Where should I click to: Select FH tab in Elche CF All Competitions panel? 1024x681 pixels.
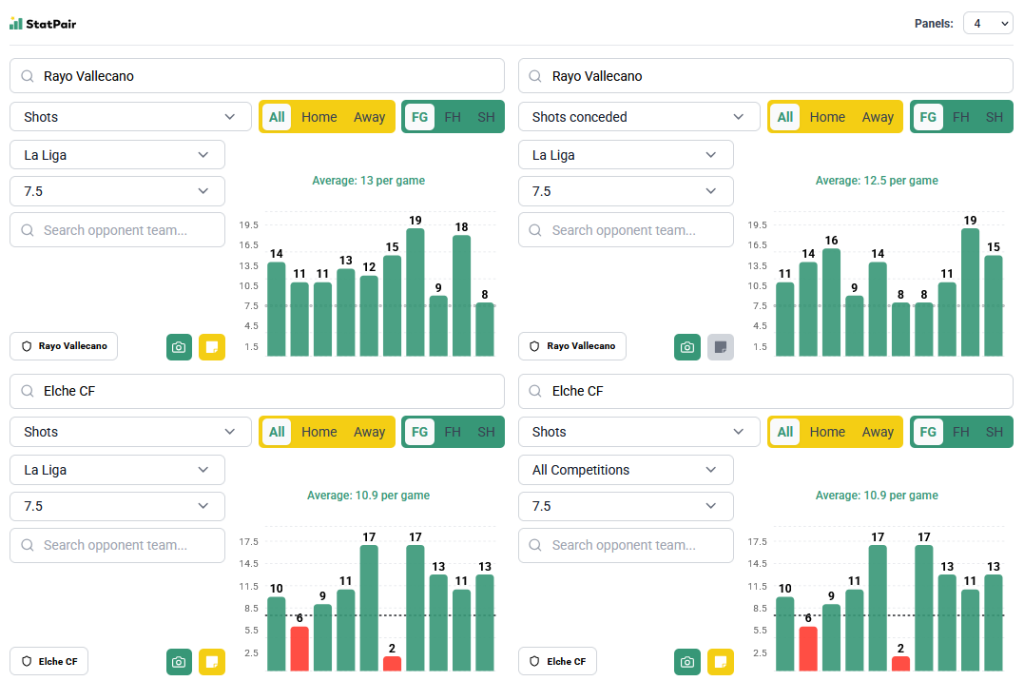coord(960,432)
